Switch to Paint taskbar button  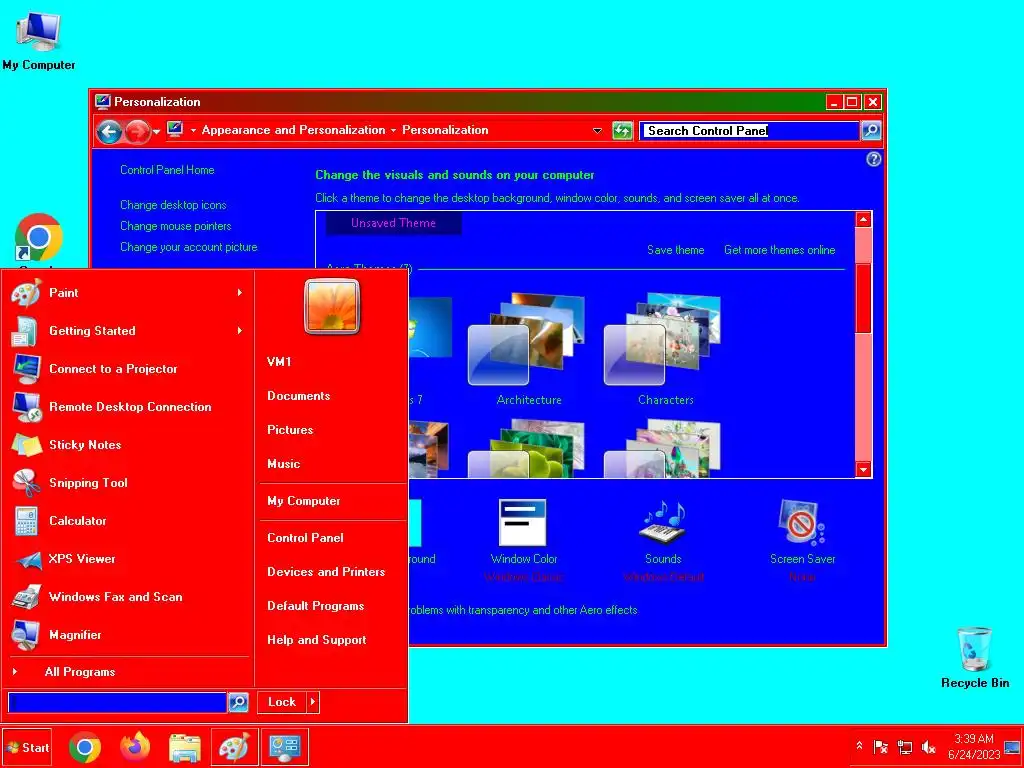[x=234, y=748]
